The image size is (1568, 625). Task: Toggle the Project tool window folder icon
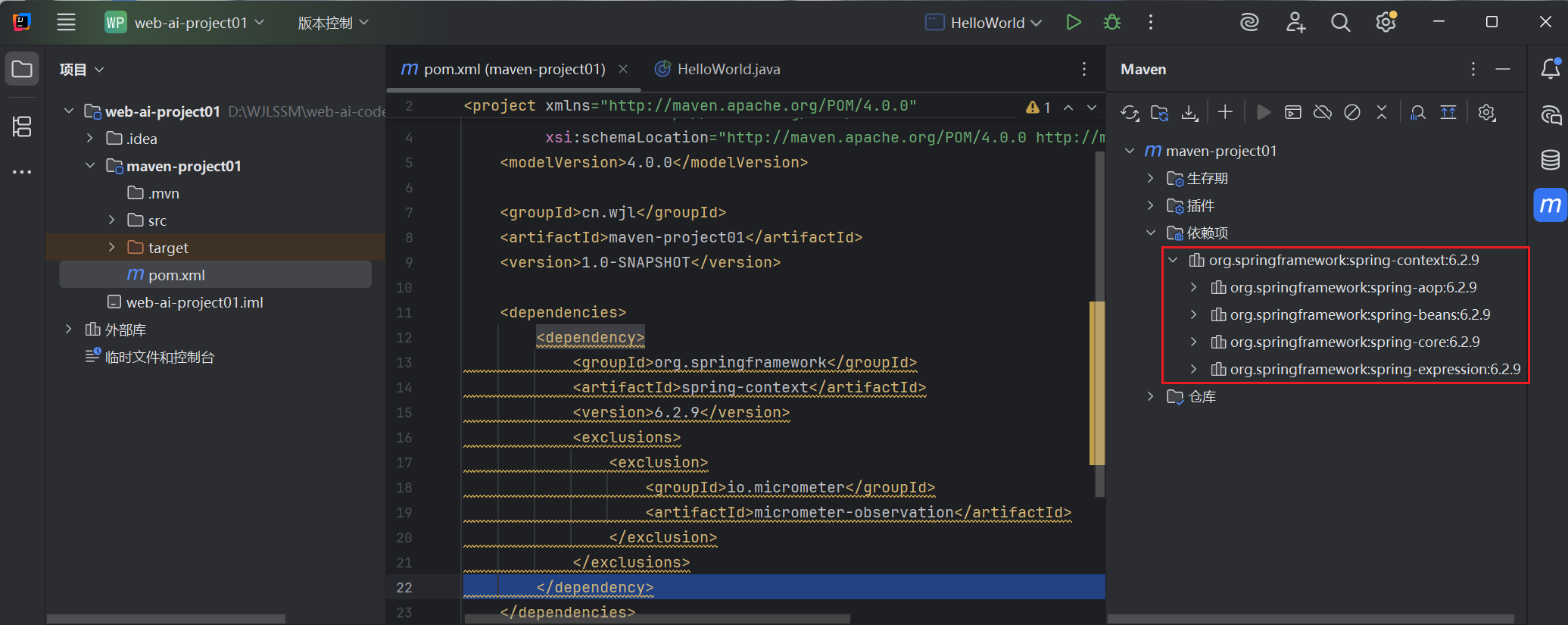coord(22,70)
